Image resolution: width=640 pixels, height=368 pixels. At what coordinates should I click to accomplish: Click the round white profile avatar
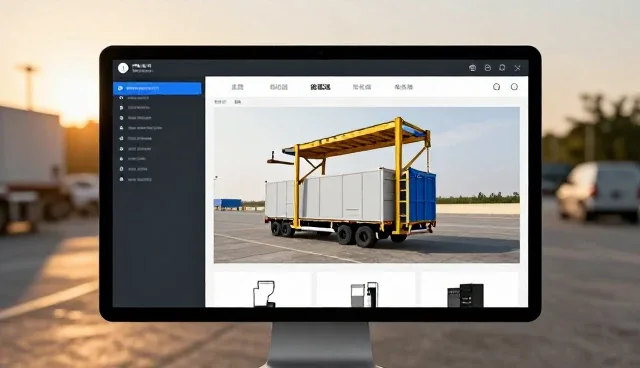pos(123,68)
